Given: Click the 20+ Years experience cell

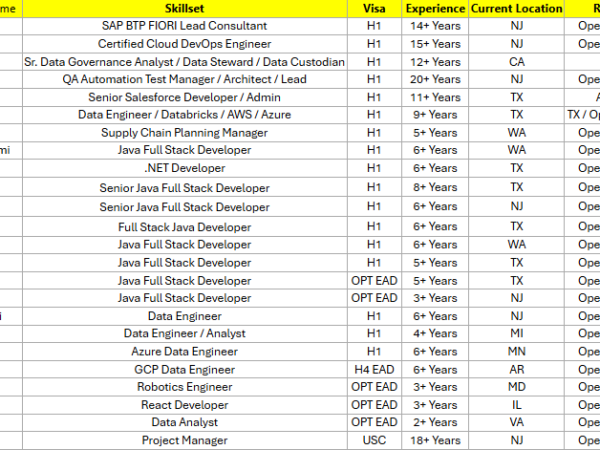Looking at the screenshot, I should [435, 80].
